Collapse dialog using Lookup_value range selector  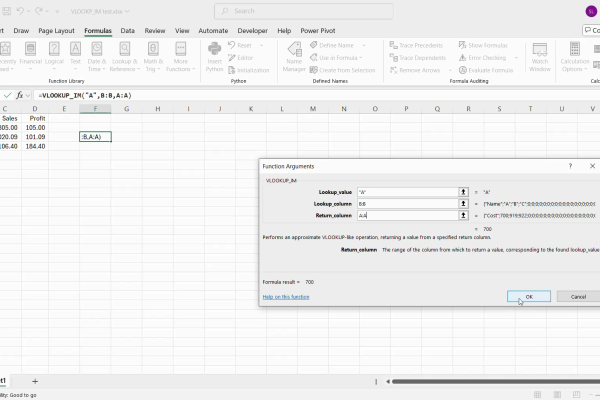(463, 191)
